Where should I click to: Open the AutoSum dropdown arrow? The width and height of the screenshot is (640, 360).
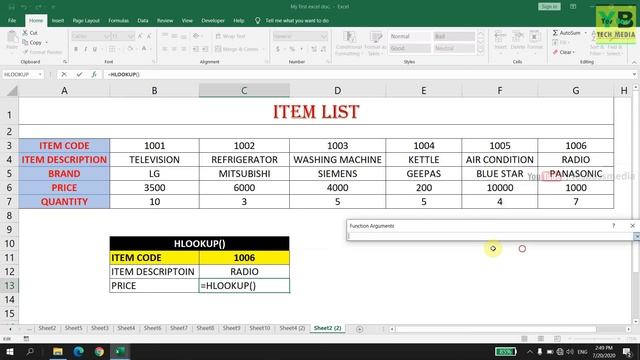[586, 33]
